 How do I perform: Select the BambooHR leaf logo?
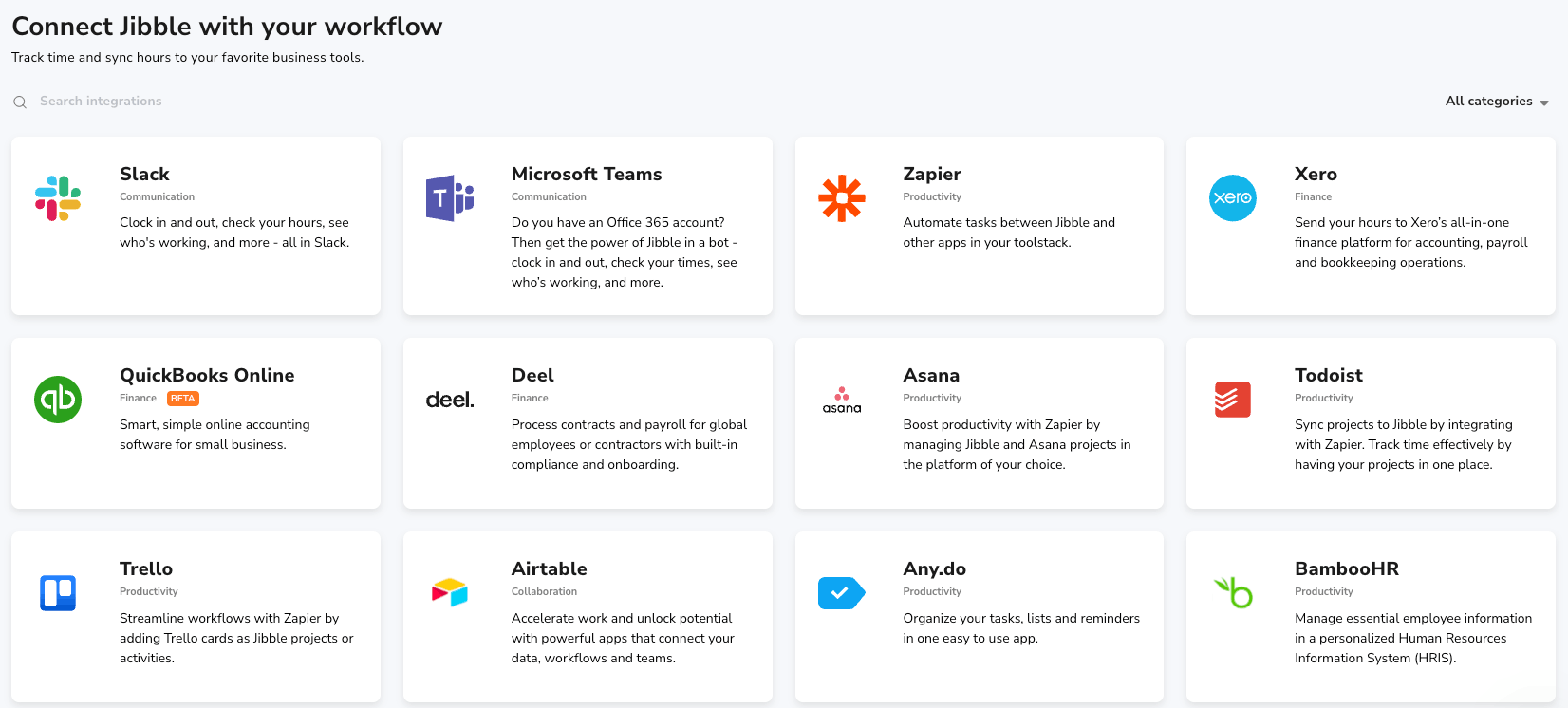tap(1233, 592)
